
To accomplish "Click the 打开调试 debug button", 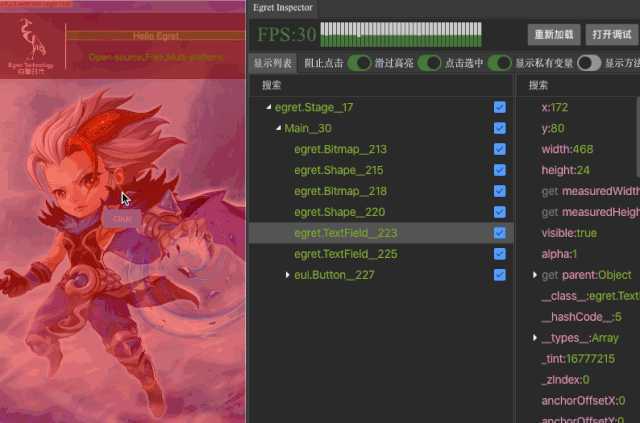I will point(612,35).
